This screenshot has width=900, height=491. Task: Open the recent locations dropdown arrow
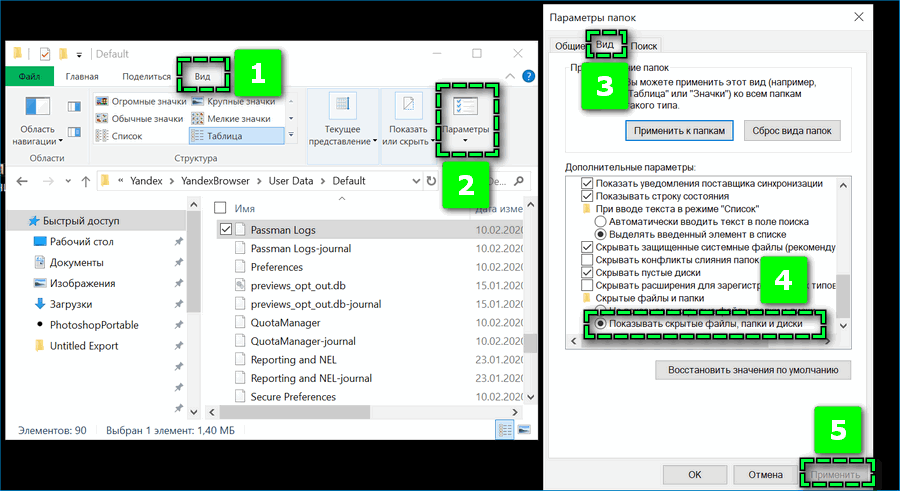[x=67, y=181]
